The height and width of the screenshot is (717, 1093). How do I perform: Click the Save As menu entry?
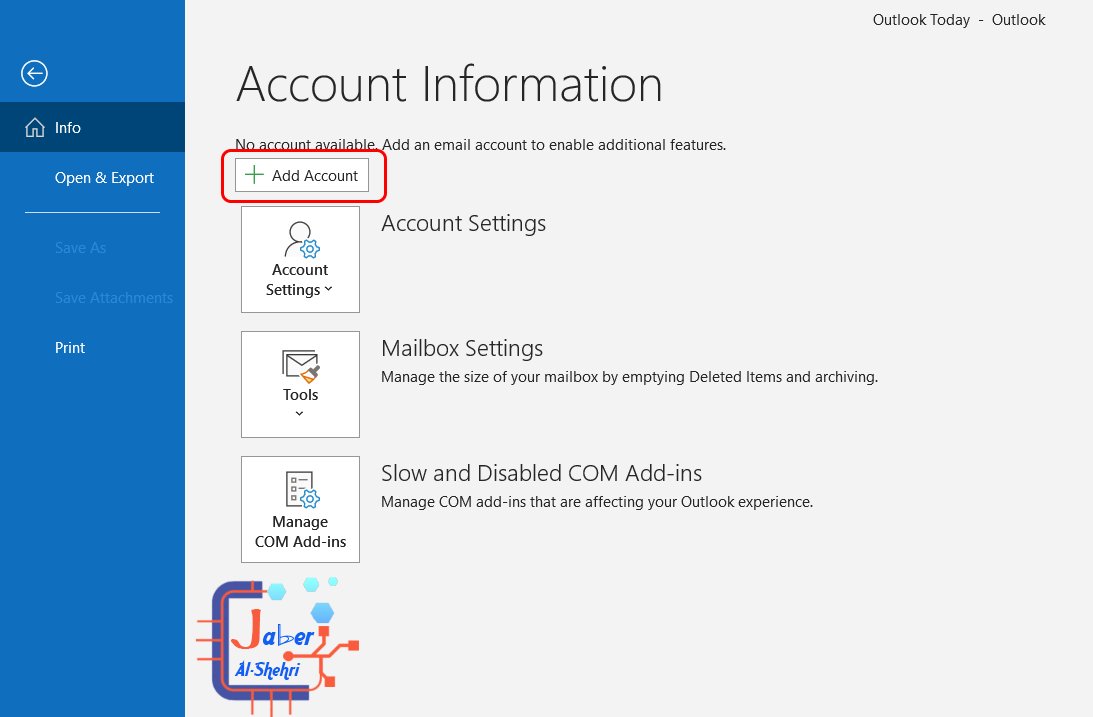[92, 247]
